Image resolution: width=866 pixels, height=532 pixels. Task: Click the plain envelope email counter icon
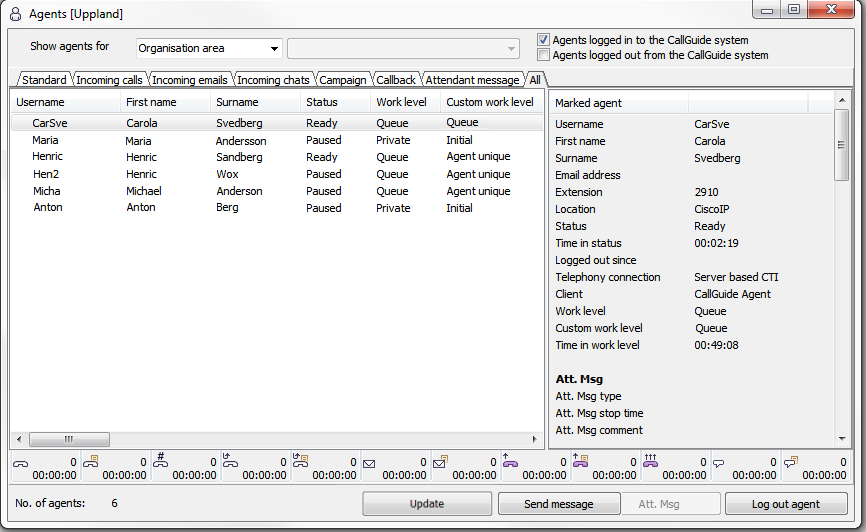click(369, 463)
